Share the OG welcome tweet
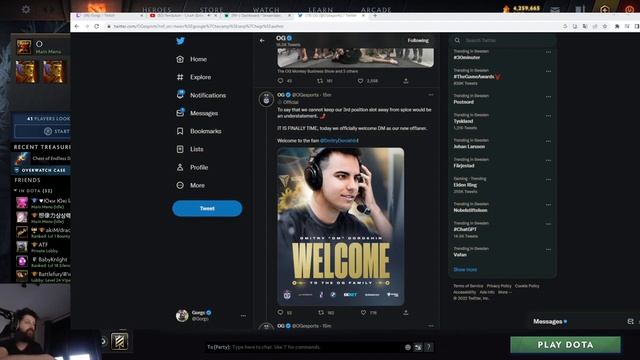 [405, 313]
